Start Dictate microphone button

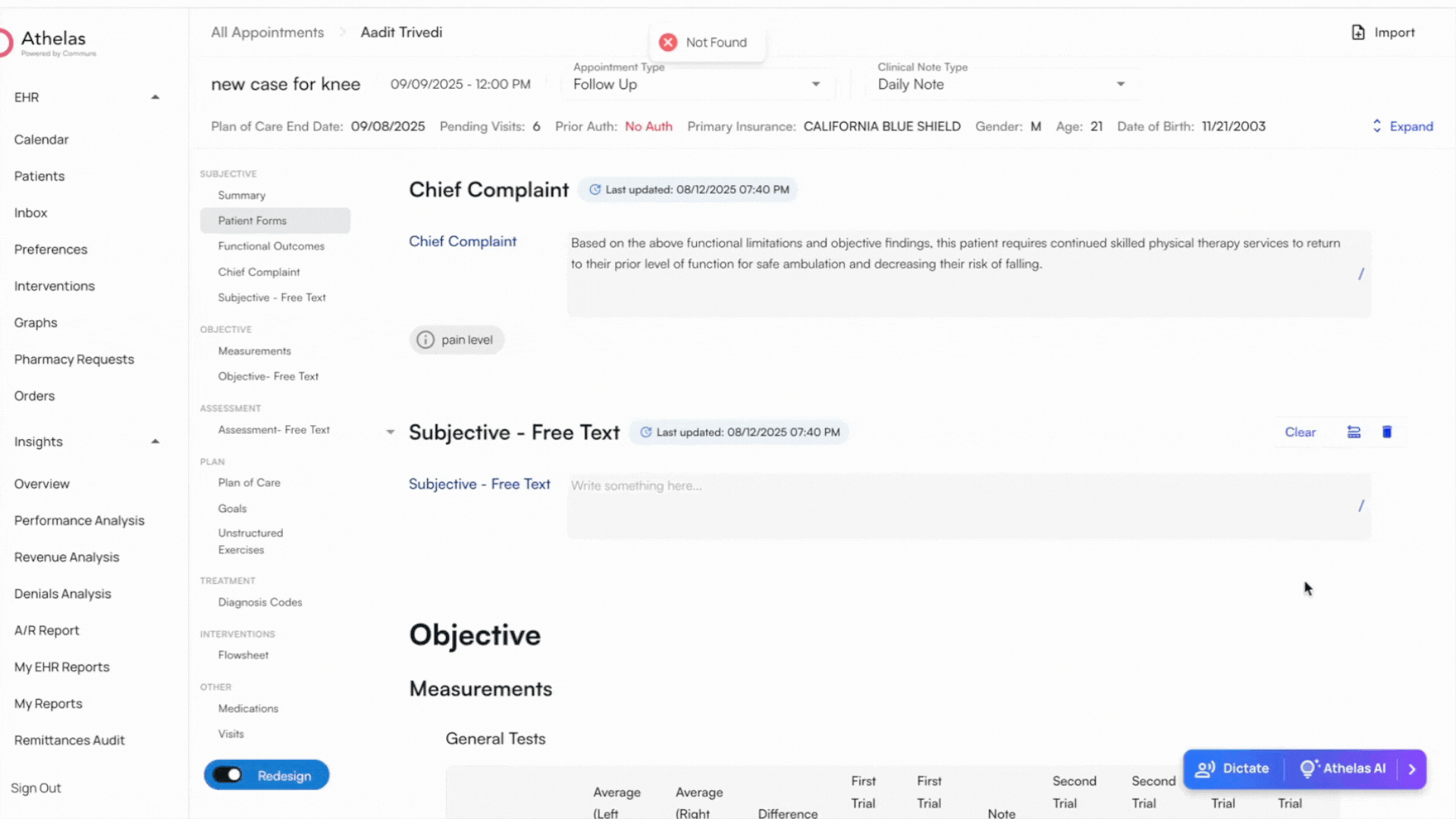pyautogui.click(x=1233, y=769)
